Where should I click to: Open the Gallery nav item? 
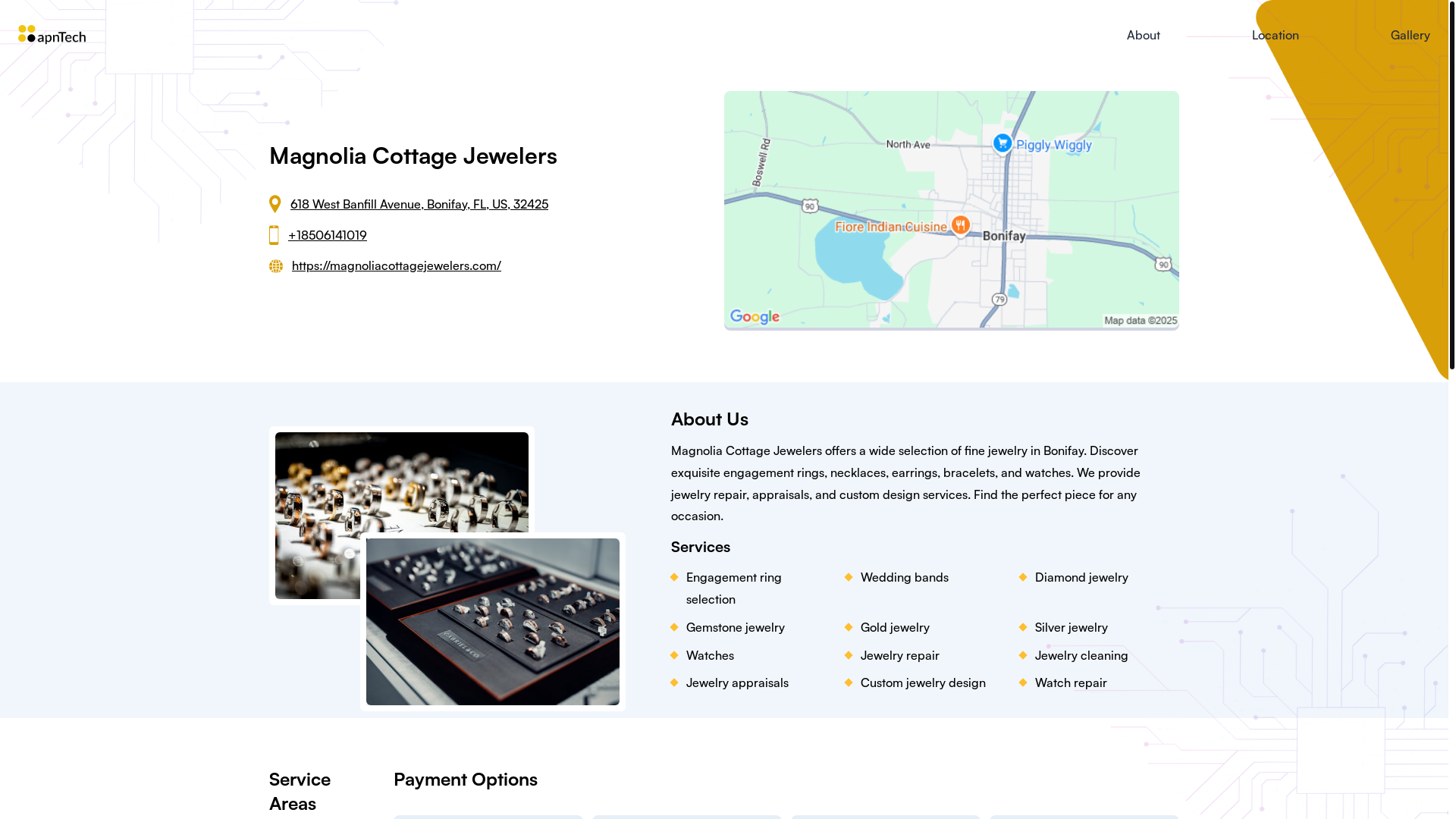[1410, 35]
